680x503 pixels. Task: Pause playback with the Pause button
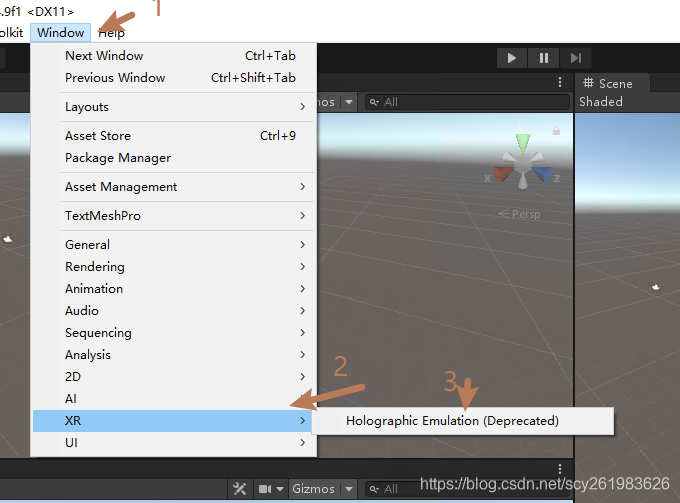(543, 58)
